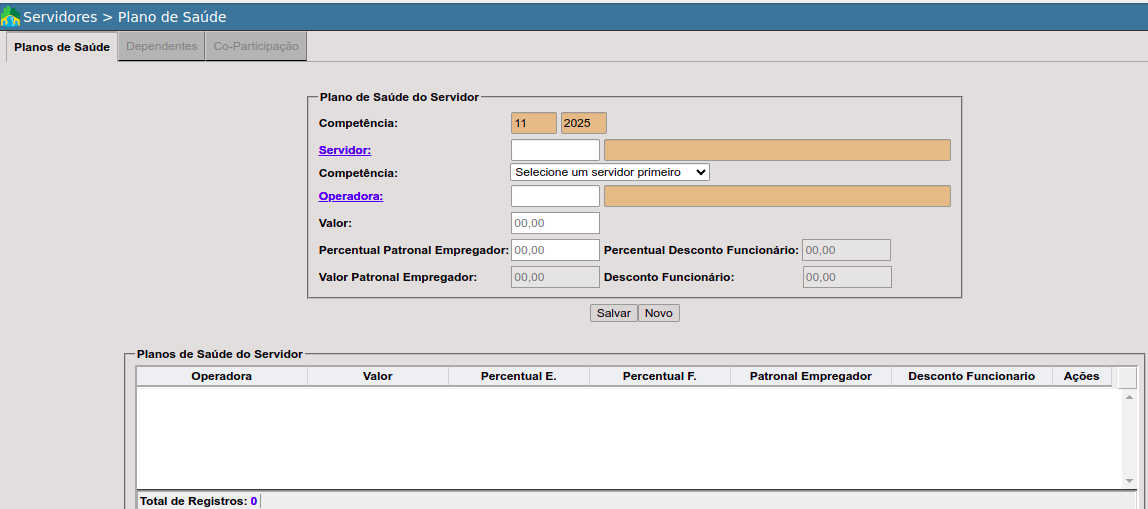The image size is (1148, 509).
Task: Expand the 'Selecione um servidor primeiro' dropdown
Action: (x=610, y=172)
